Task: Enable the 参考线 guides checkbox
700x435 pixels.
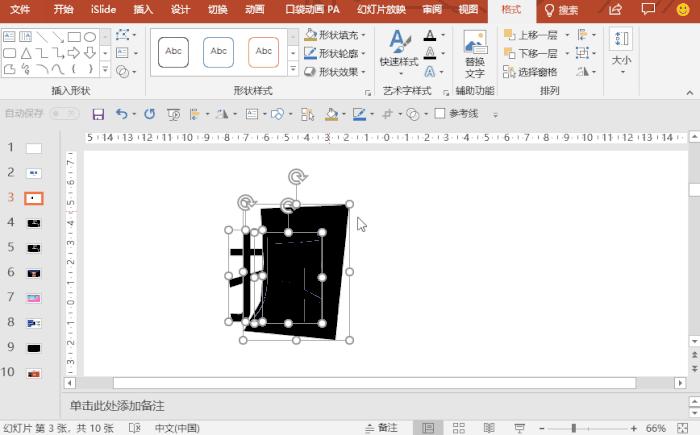Action: [x=440, y=113]
